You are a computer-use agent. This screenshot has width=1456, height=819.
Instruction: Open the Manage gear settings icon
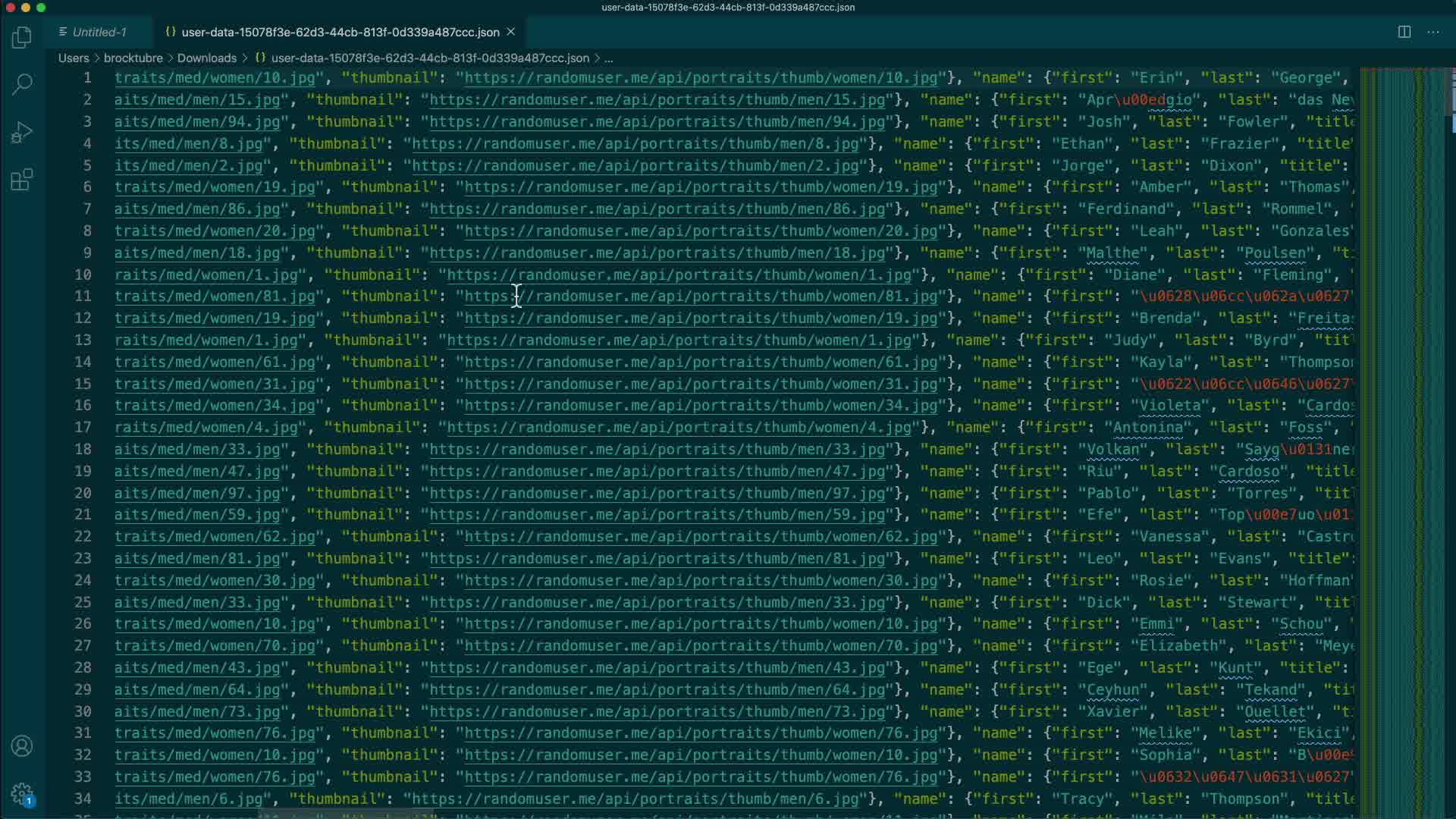pos(22,794)
